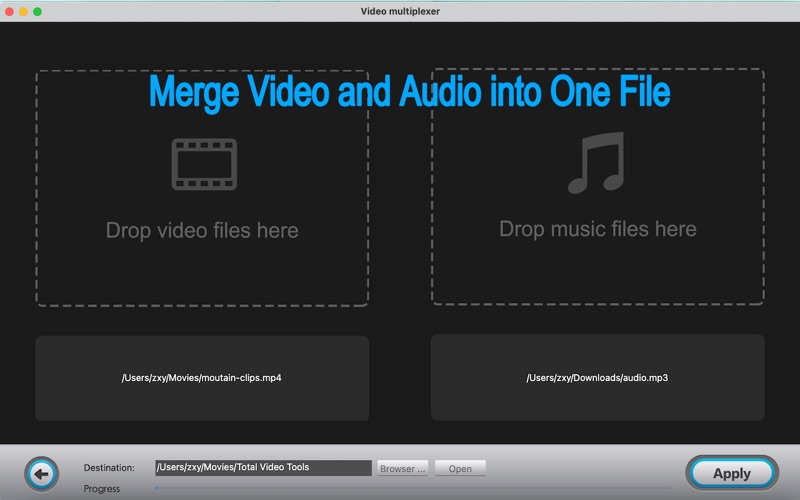Click the top-left corner of the dashed video drop zone
800x500 pixels.
38,72
